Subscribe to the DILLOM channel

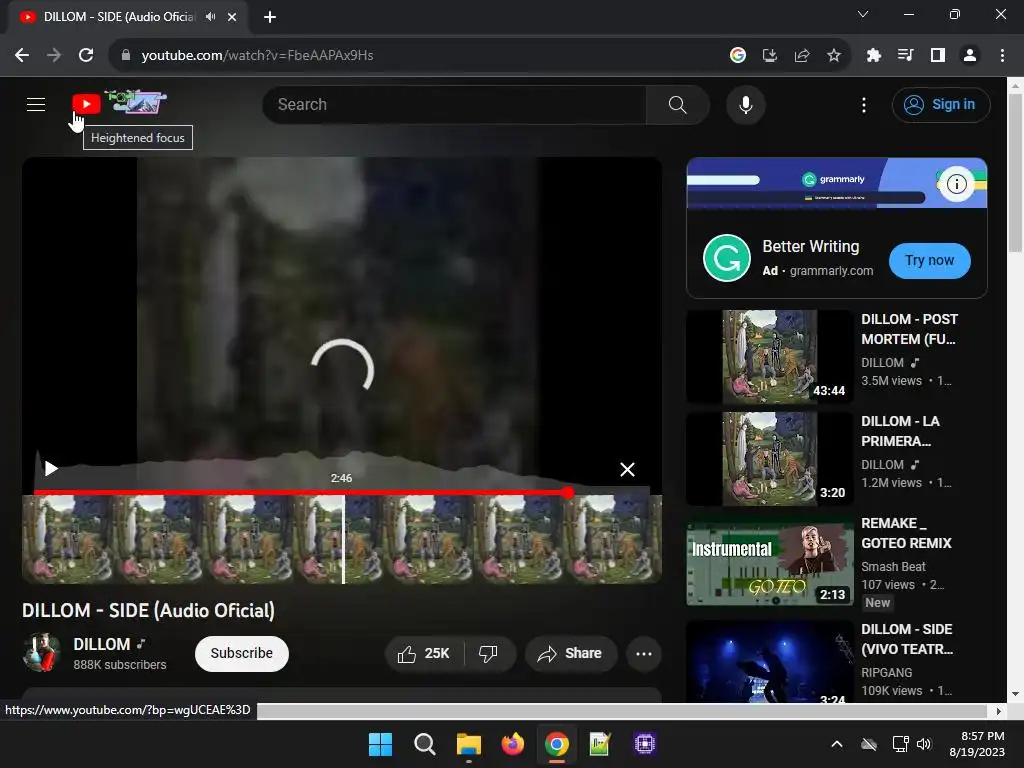(x=242, y=654)
